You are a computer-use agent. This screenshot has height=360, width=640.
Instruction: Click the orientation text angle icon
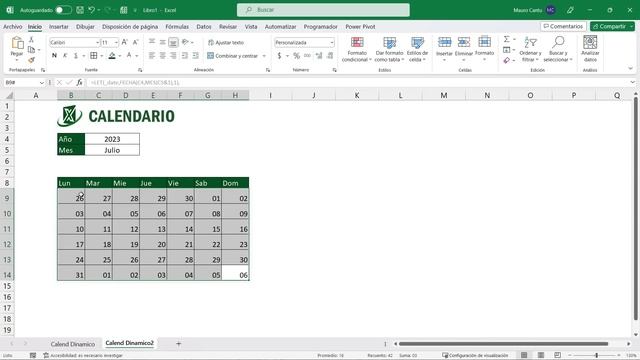(x=185, y=42)
